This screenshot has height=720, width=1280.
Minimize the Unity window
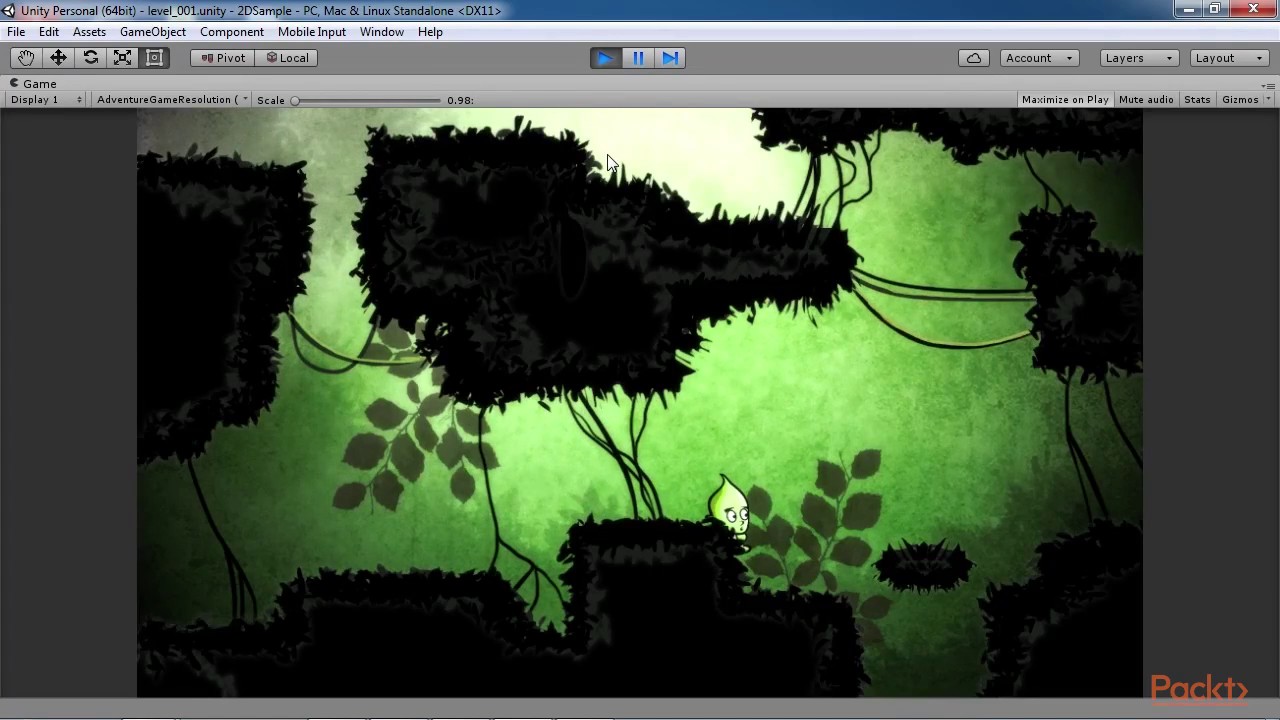(x=1188, y=9)
